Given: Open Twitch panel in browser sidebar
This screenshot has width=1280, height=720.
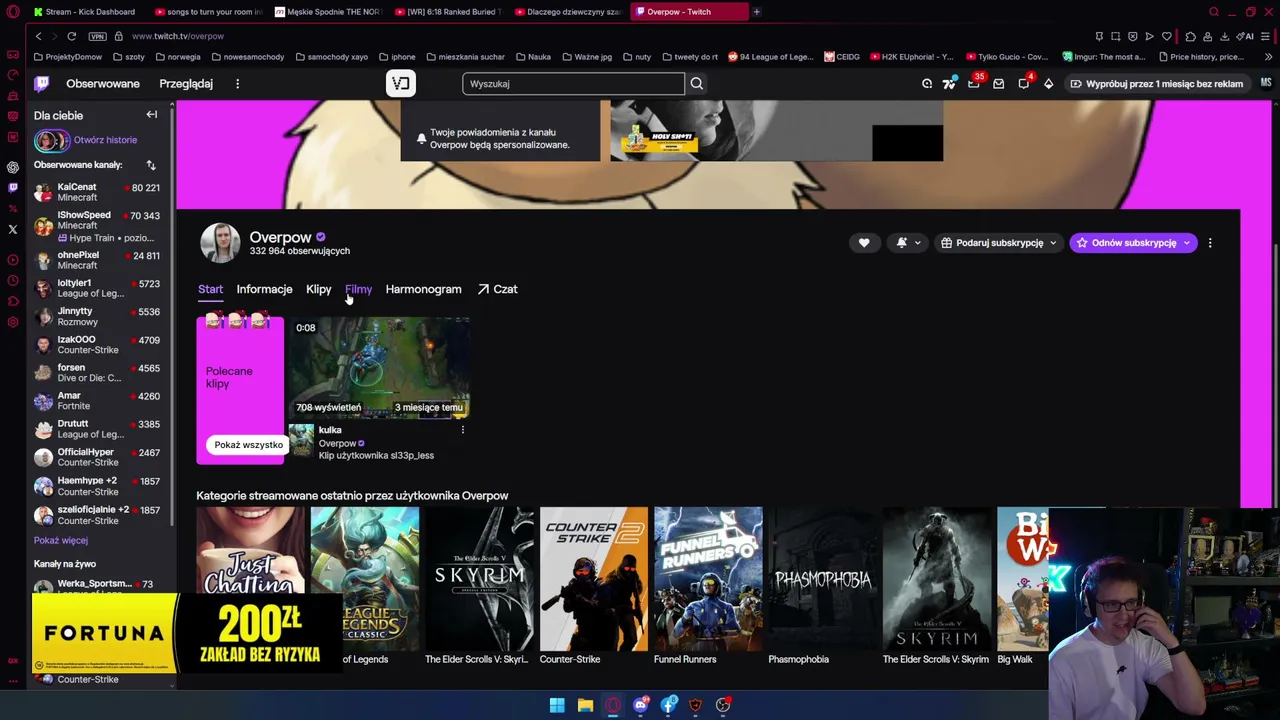Looking at the screenshot, I should (x=12, y=188).
